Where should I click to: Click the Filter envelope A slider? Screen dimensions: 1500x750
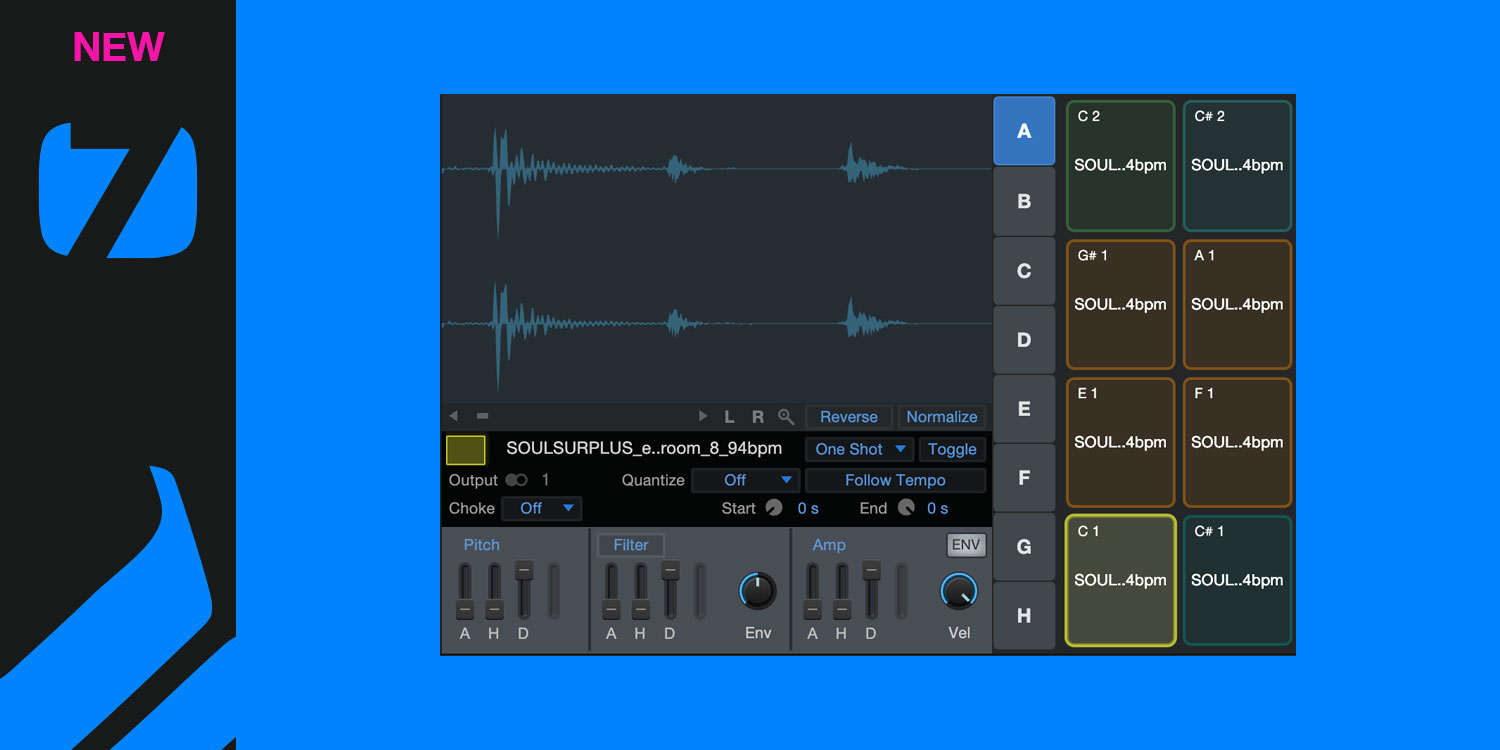(611, 591)
